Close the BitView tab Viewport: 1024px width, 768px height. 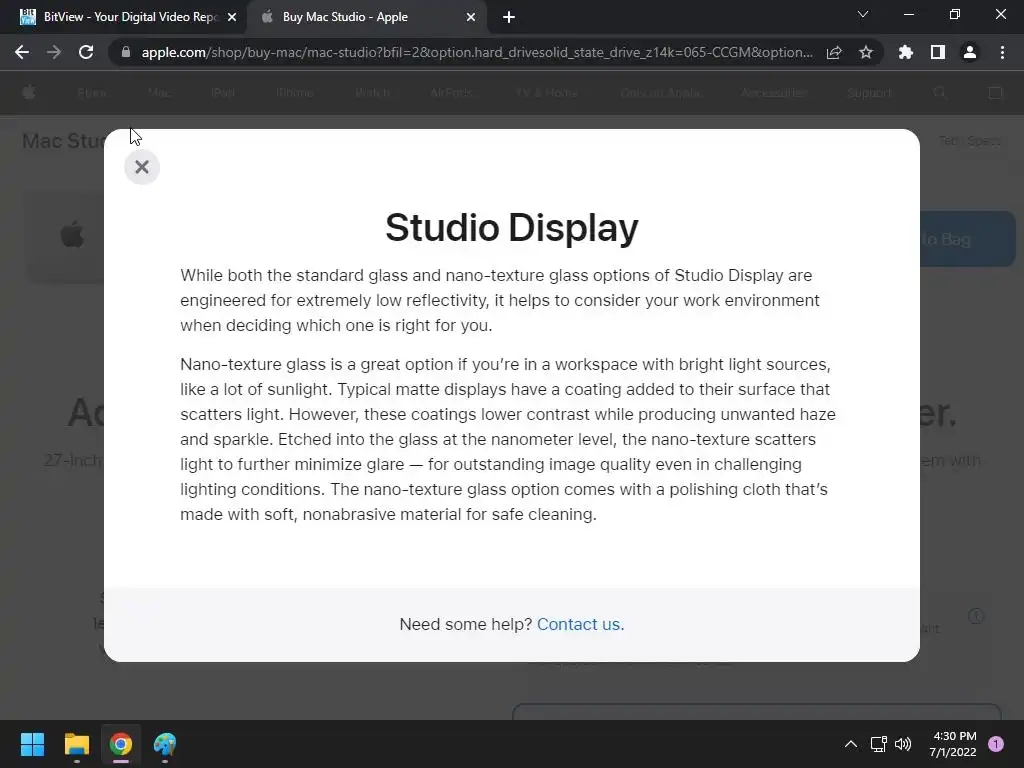pos(232,18)
